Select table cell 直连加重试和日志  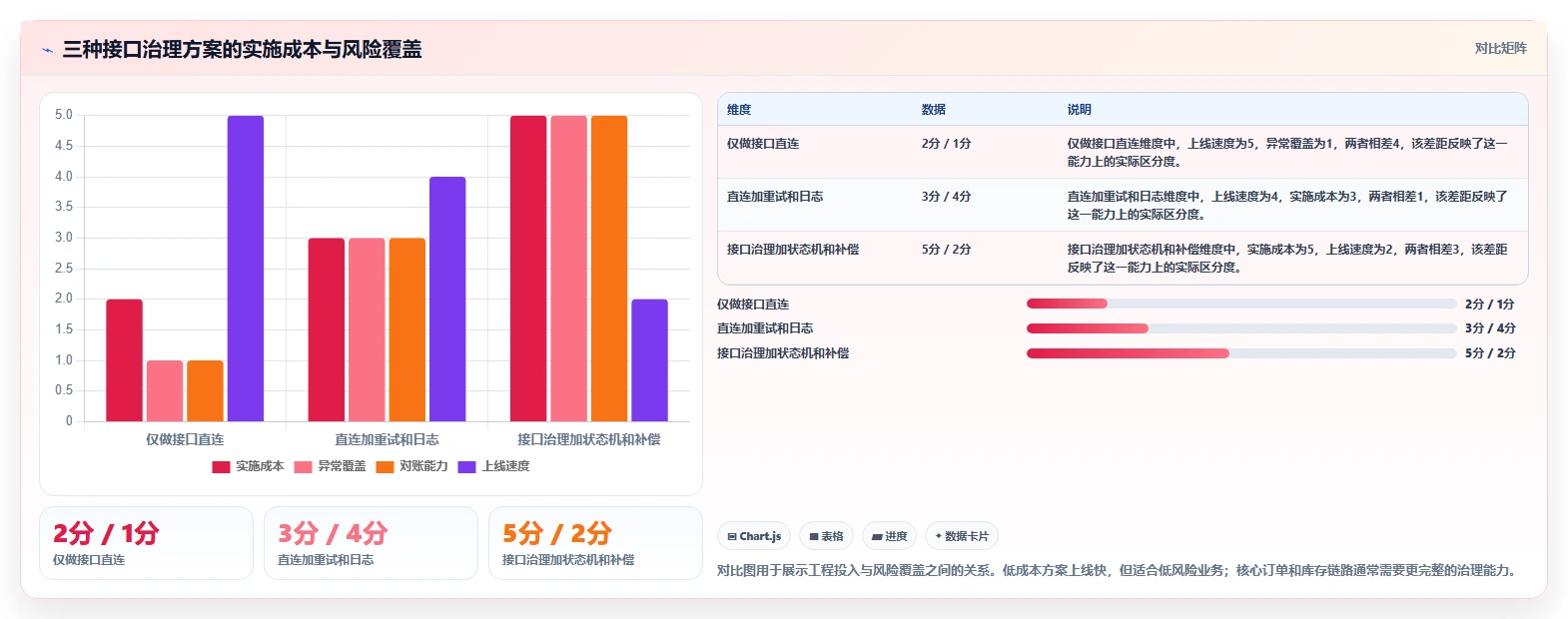point(775,197)
